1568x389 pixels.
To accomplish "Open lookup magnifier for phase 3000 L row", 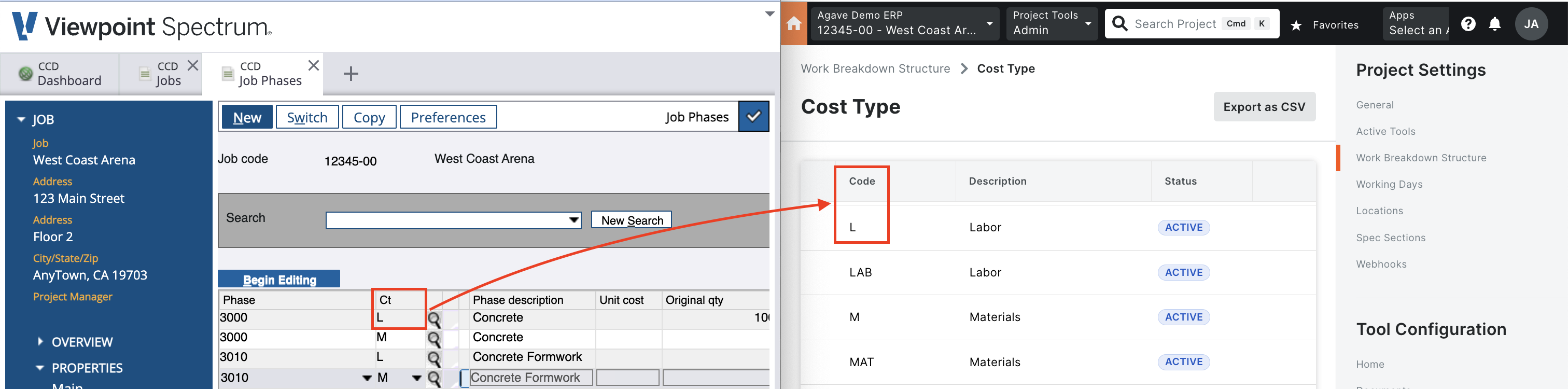I will coord(434,319).
